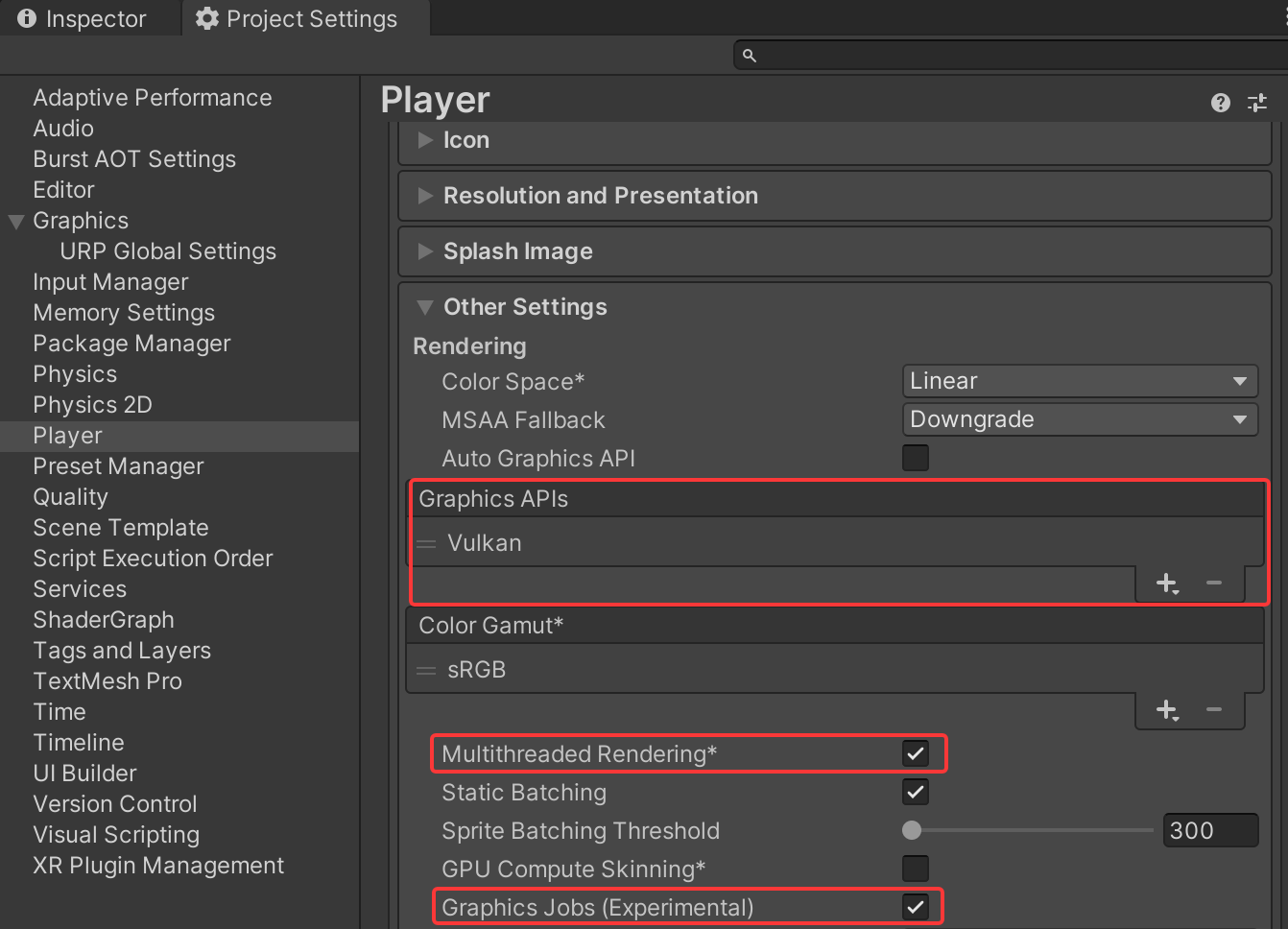Viewport: 1288px width, 929px height.
Task: Select URP Global Settings in sidebar
Action: click(167, 251)
